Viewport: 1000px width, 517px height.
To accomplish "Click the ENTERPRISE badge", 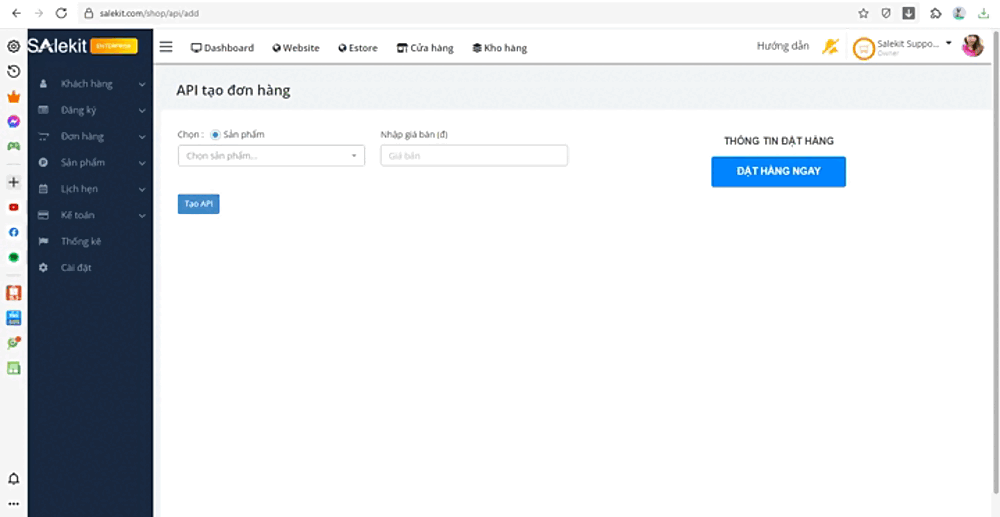I will tap(114, 46).
